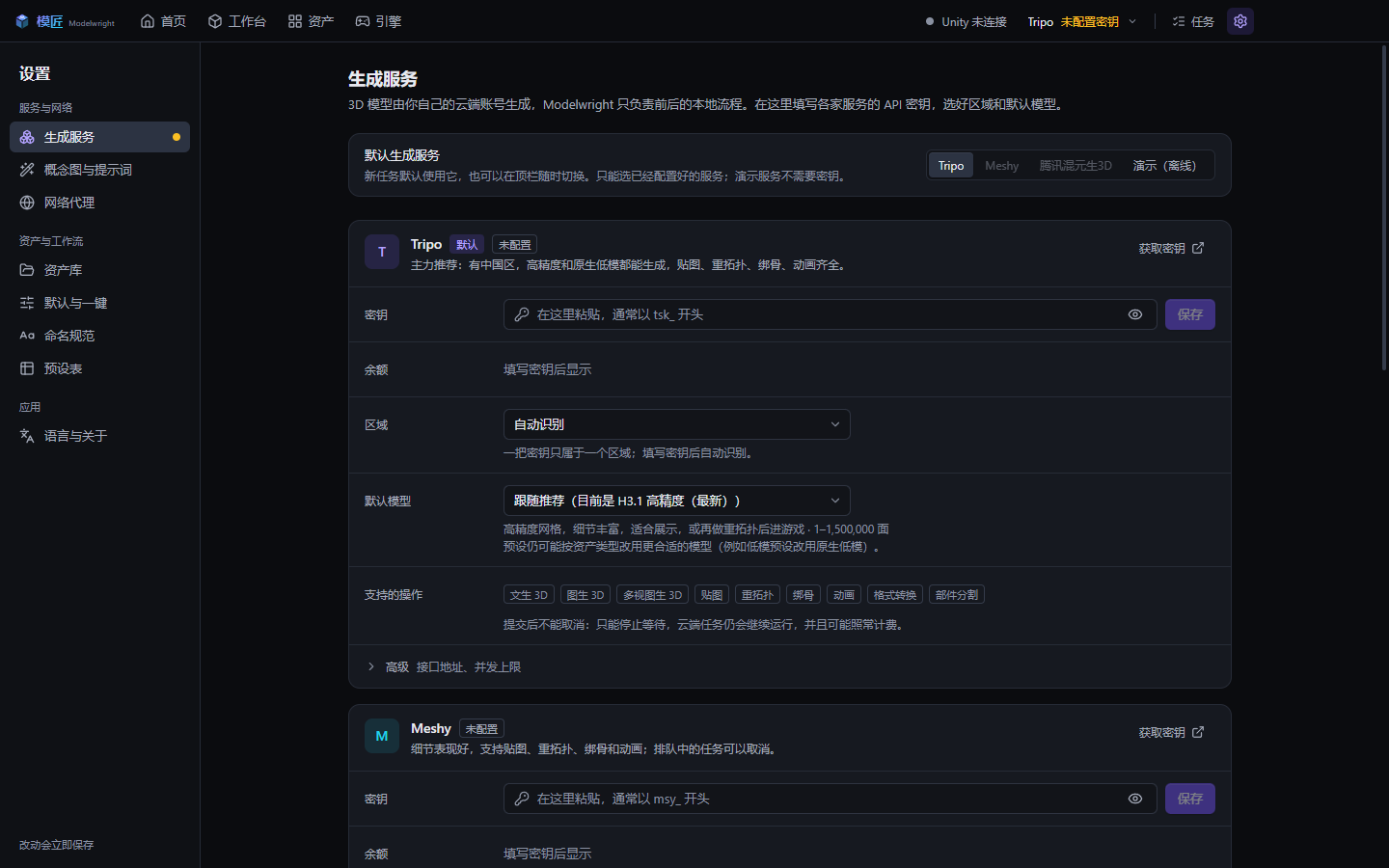Click the 重拓扑 operation tag
This screenshot has height=868, width=1389.
click(x=757, y=595)
